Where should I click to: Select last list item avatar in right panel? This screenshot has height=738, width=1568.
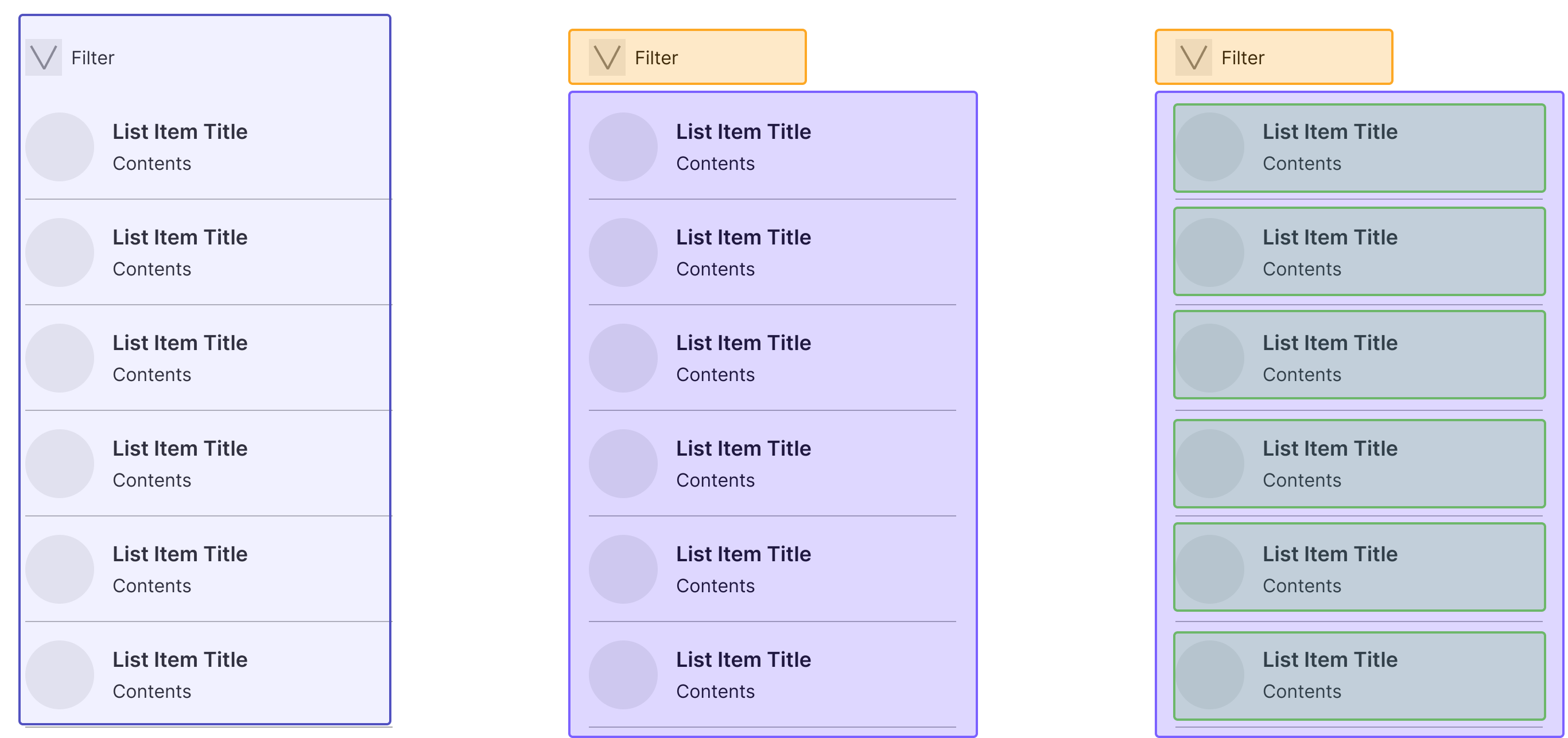coord(1209,675)
